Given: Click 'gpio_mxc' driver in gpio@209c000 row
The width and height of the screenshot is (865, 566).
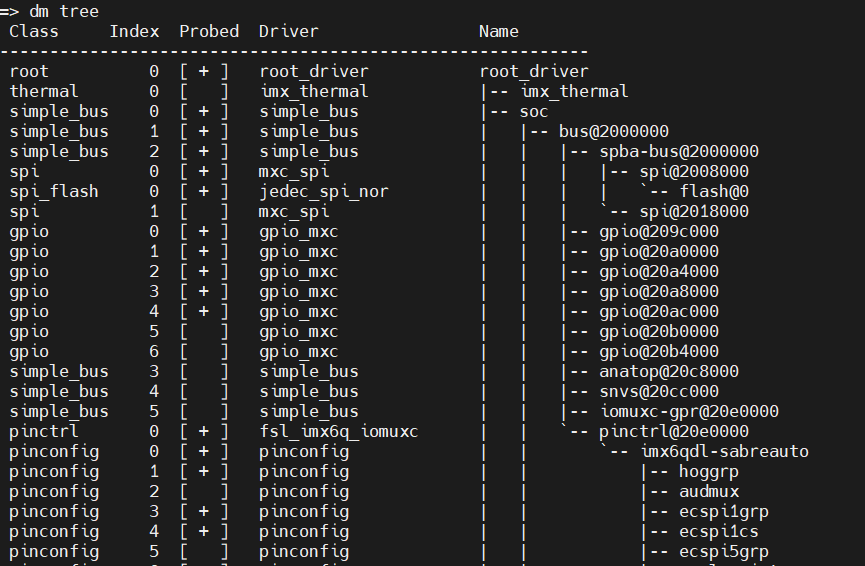Looking at the screenshot, I should (298, 232).
